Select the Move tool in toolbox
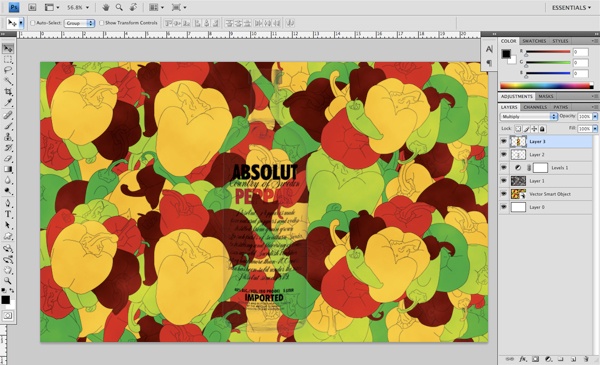Viewport: 600px width, 365px height. click(8, 48)
